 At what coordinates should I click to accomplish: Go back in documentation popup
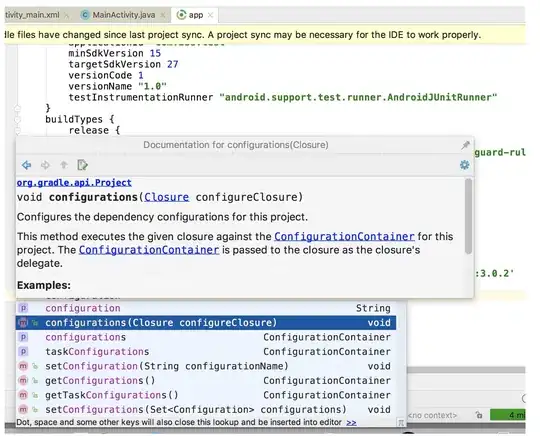pyautogui.click(x=27, y=165)
